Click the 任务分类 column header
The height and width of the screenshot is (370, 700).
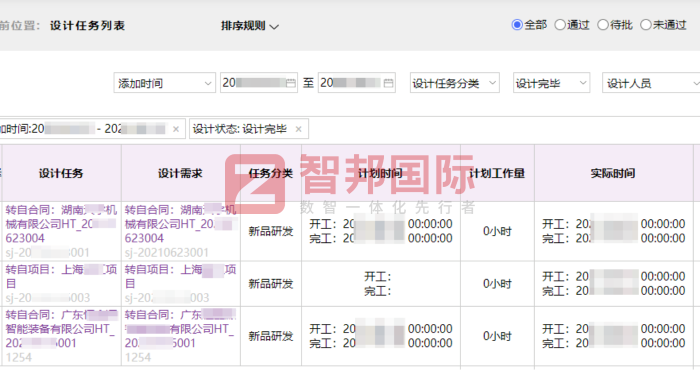pyautogui.click(x=271, y=173)
